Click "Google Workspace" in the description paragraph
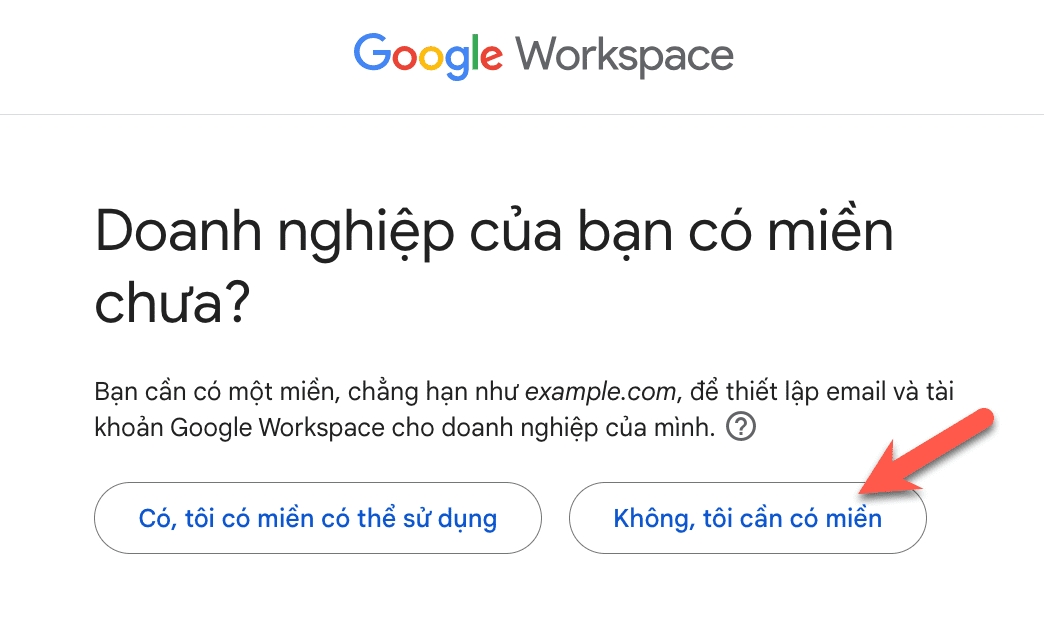Image resolution: width=1044 pixels, height=632 pixels. pyautogui.click(x=278, y=428)
